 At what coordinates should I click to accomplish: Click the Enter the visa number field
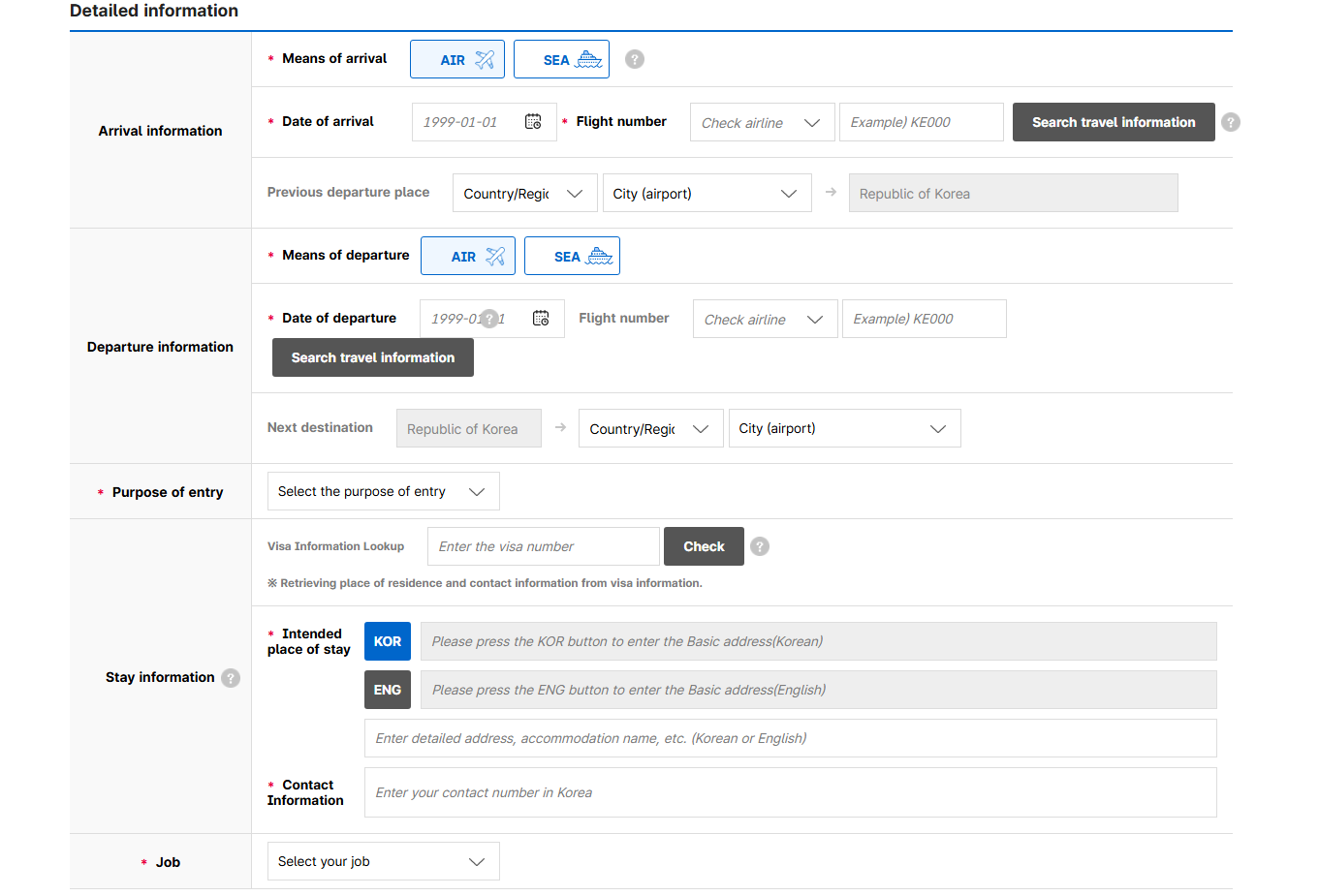tap(543, 546)
